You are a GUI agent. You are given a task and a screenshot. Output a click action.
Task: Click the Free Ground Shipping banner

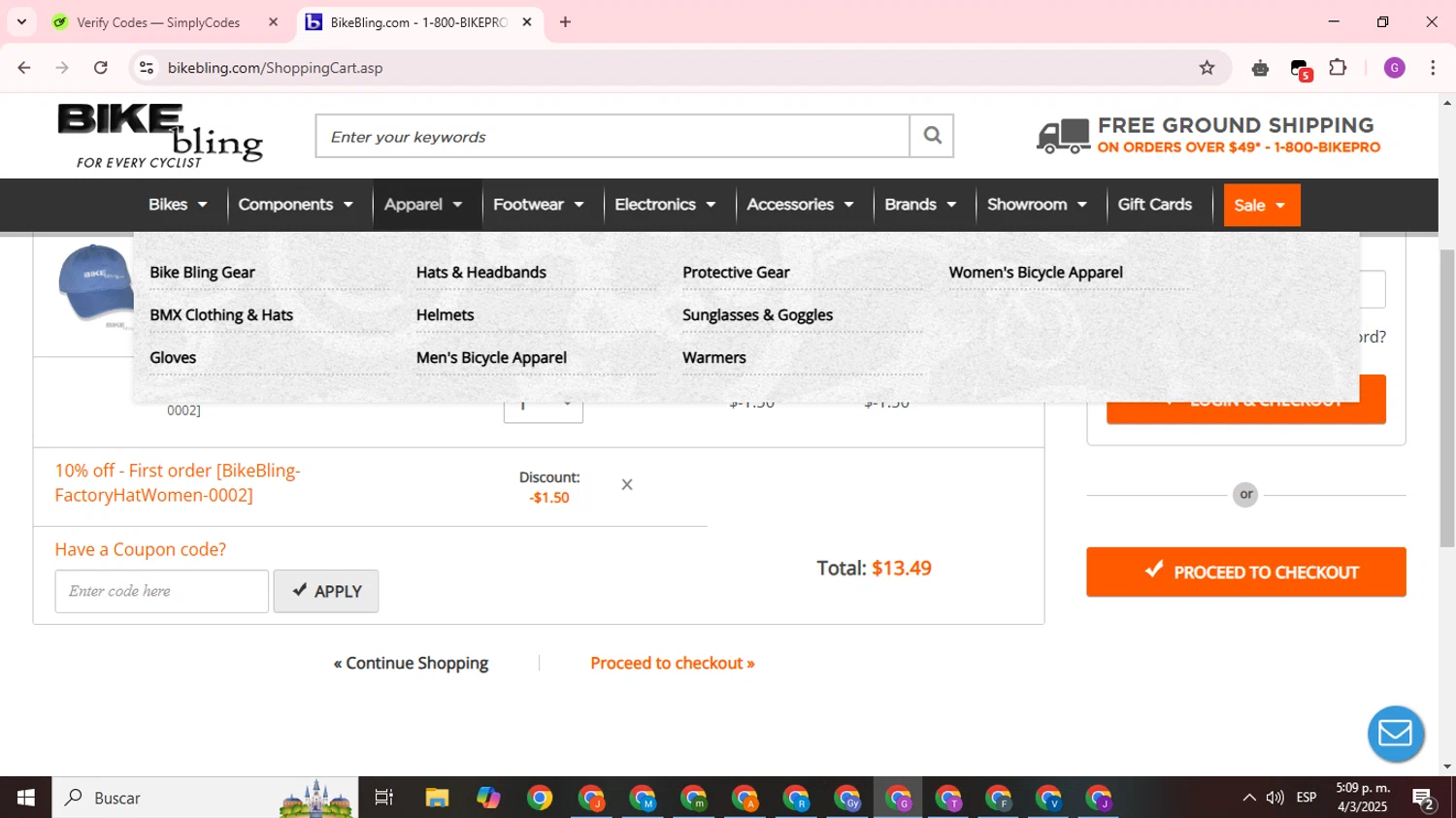coord(1208,136)
